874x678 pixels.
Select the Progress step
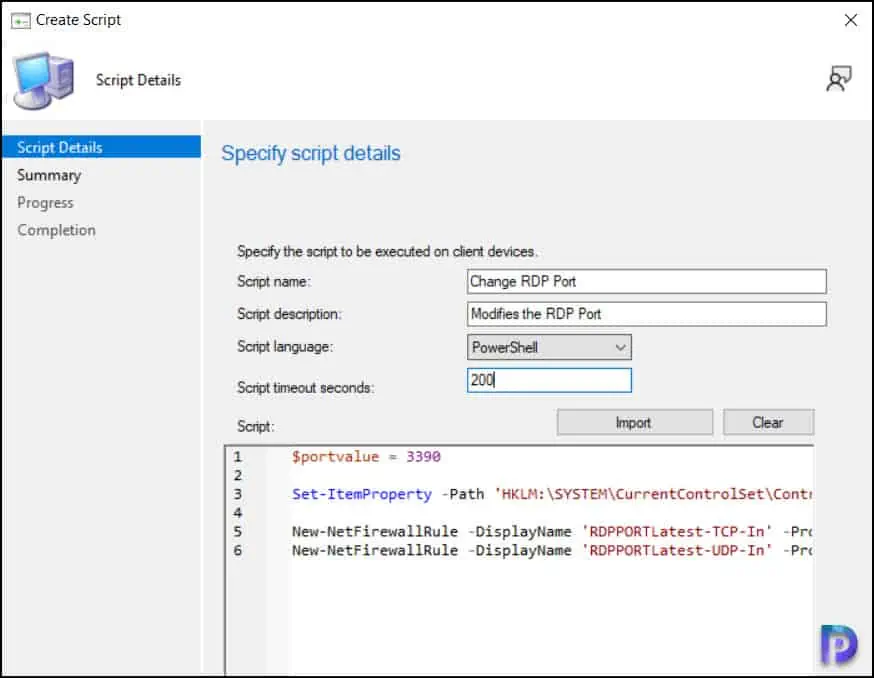[x=45, y=202]
